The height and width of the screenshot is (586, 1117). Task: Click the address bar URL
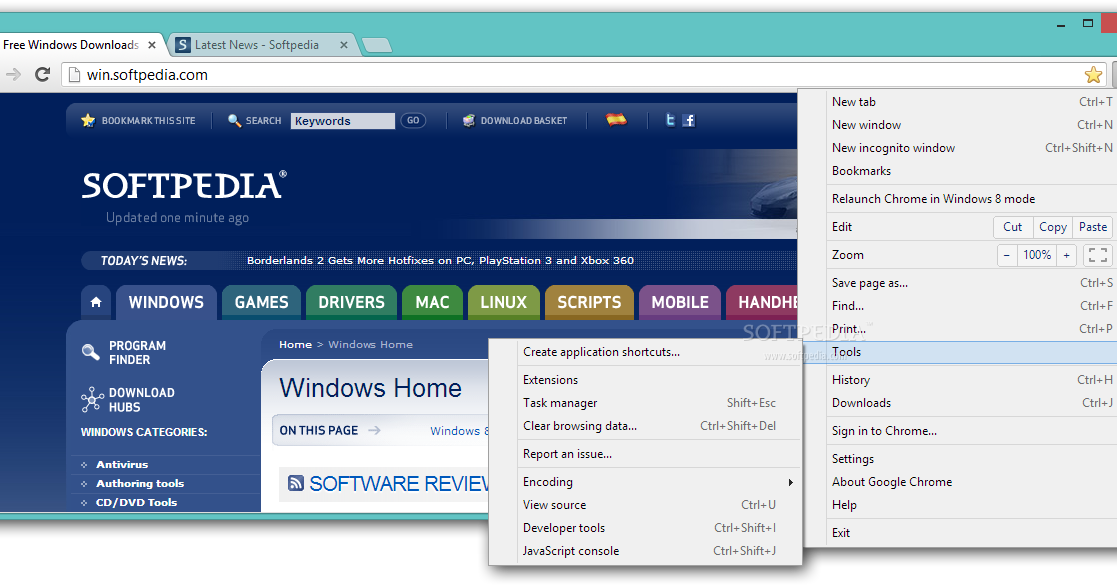pos(147,75)
